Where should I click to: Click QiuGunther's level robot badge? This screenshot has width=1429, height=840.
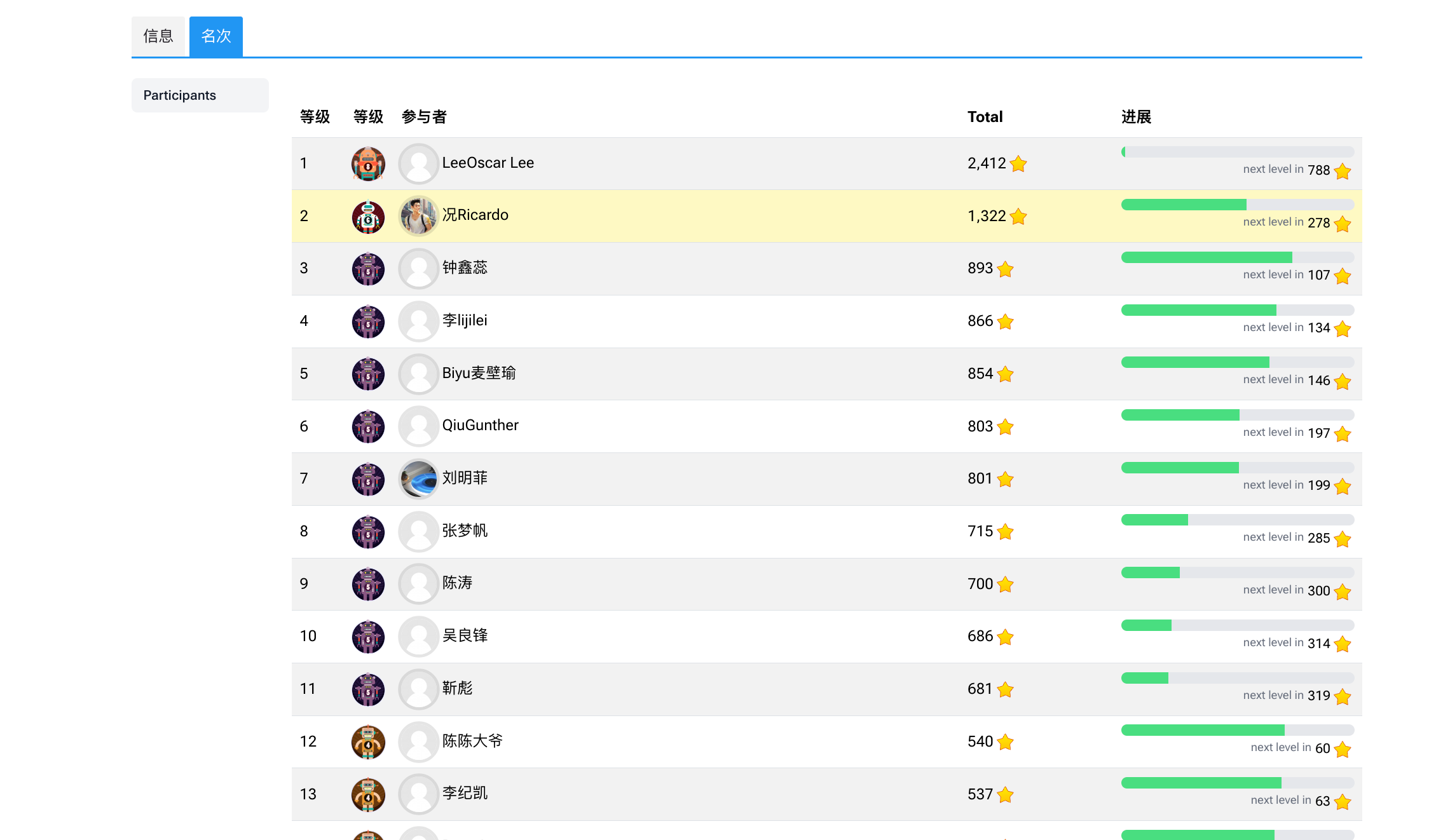(368, 427)
